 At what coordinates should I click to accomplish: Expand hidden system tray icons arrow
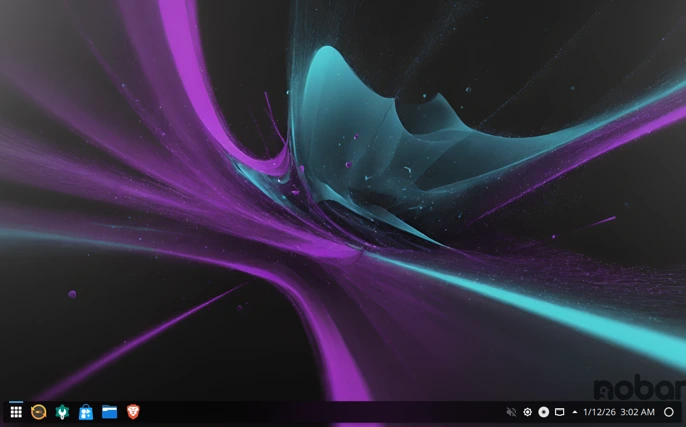tap(574, 412)
